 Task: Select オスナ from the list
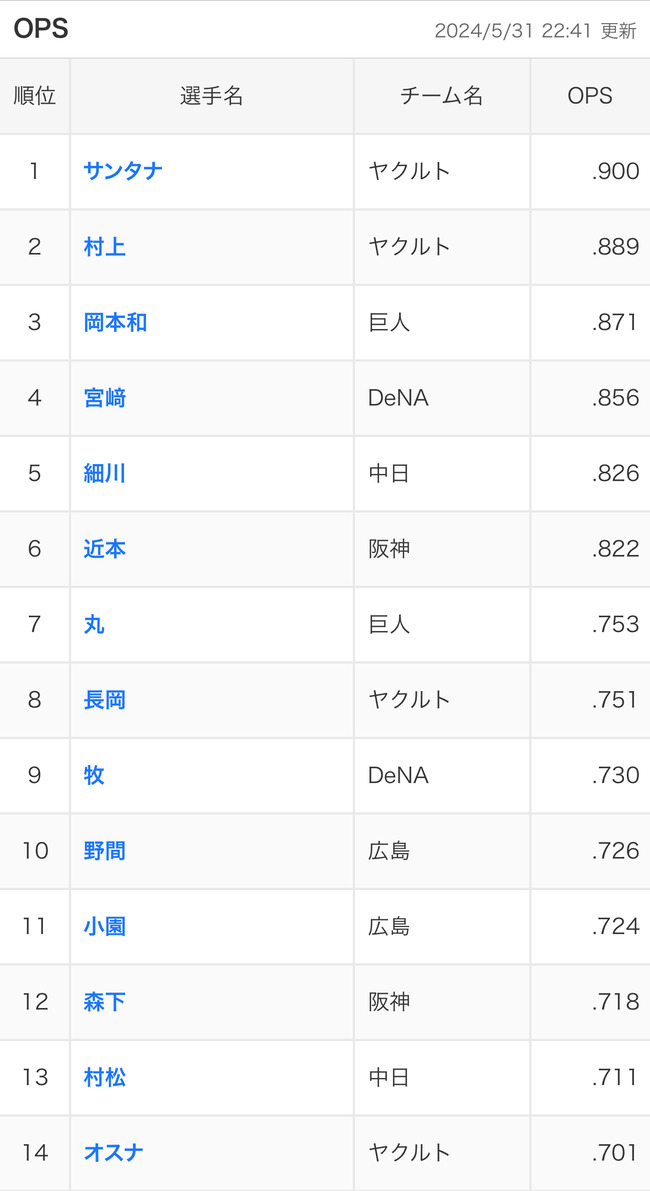tap(113, 1153)
